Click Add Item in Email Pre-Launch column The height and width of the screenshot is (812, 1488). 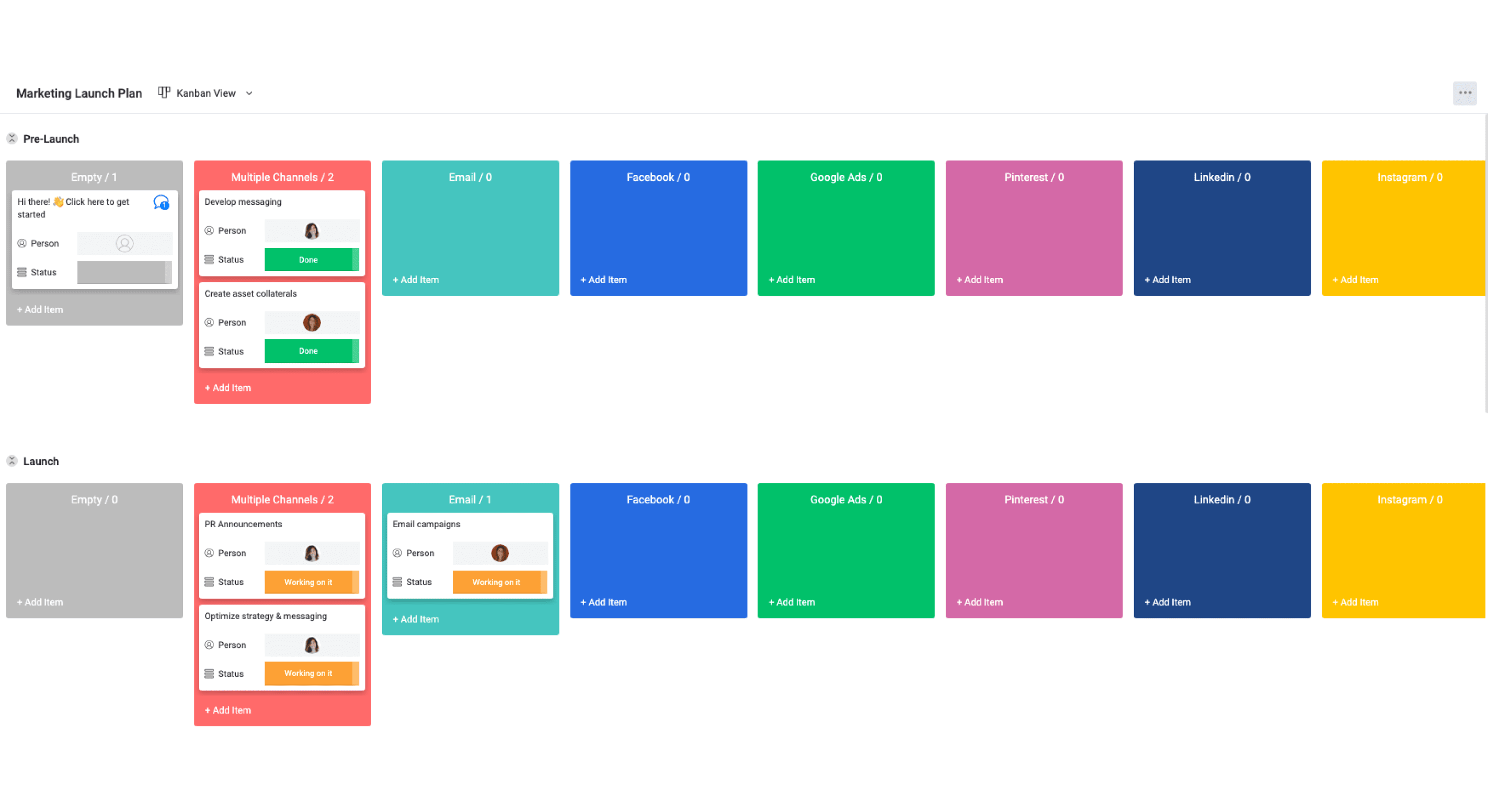click(x=415, y=280)
